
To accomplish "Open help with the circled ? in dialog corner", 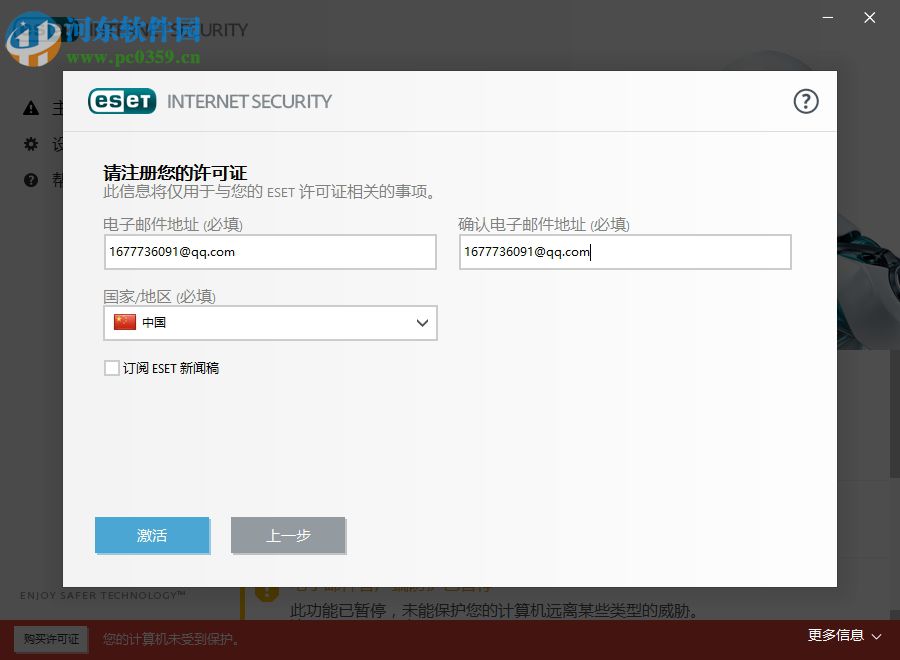I will 806,101.
